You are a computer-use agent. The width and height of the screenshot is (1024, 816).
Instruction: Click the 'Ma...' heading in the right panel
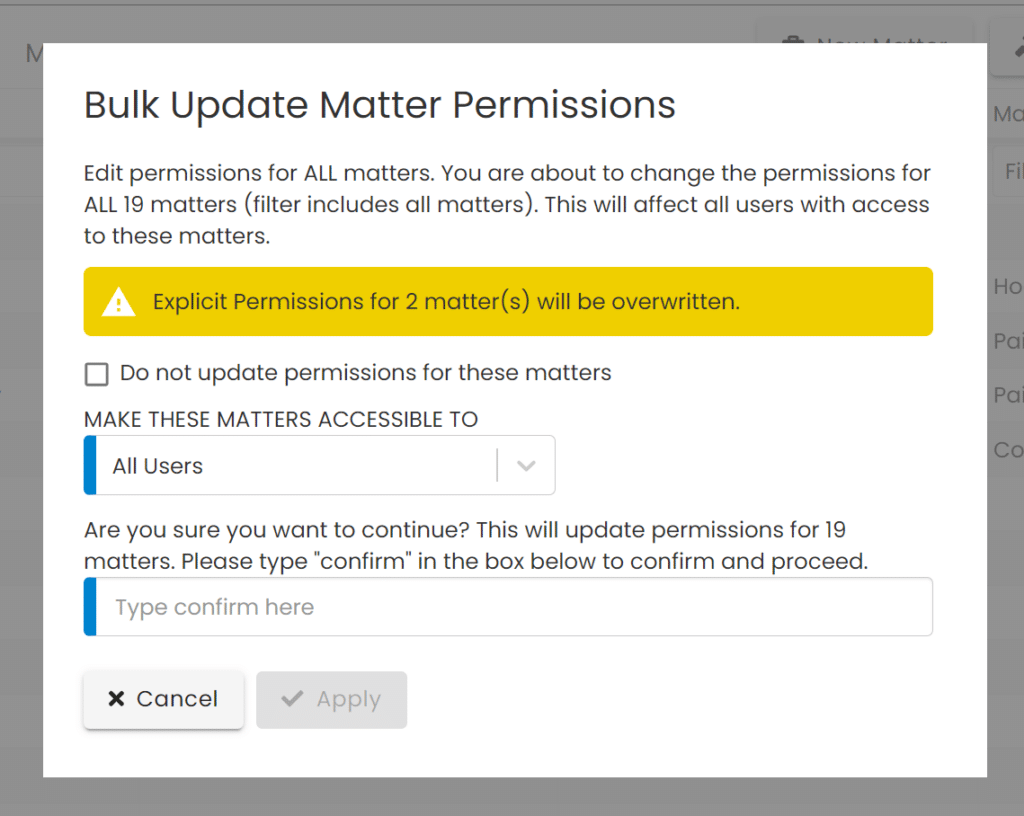tap(1005, 114)
